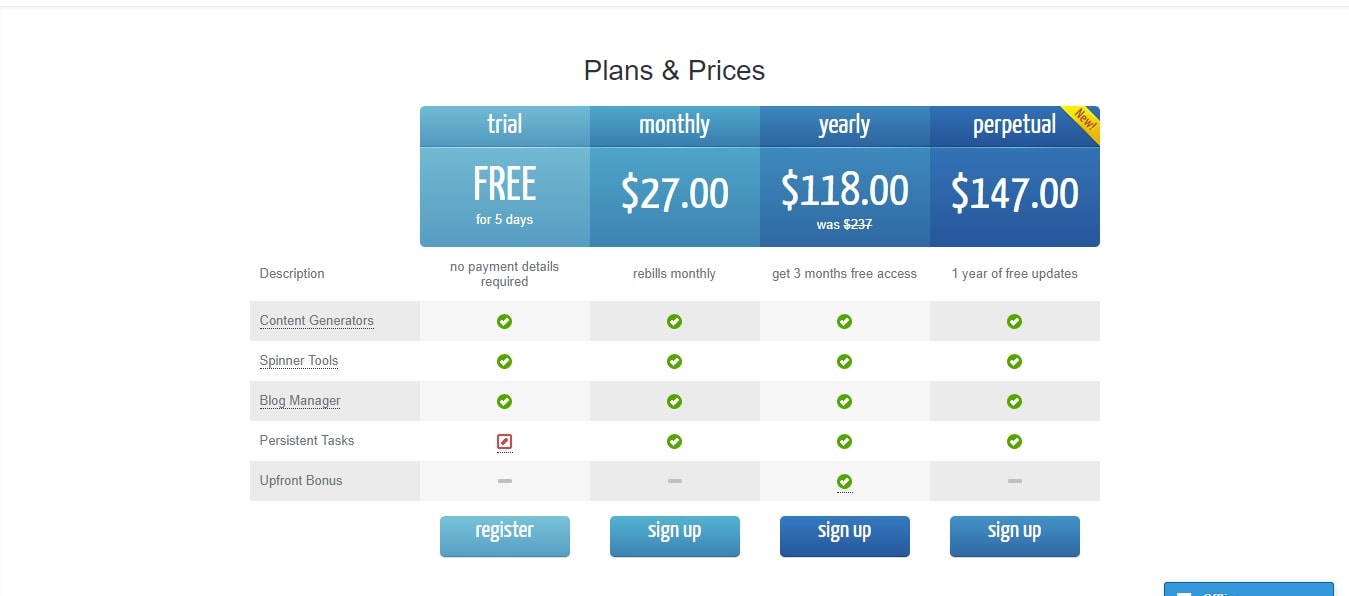Click the trial Upfront Bonus dash icon
The image size is (1349, 596).
[505, 481]
